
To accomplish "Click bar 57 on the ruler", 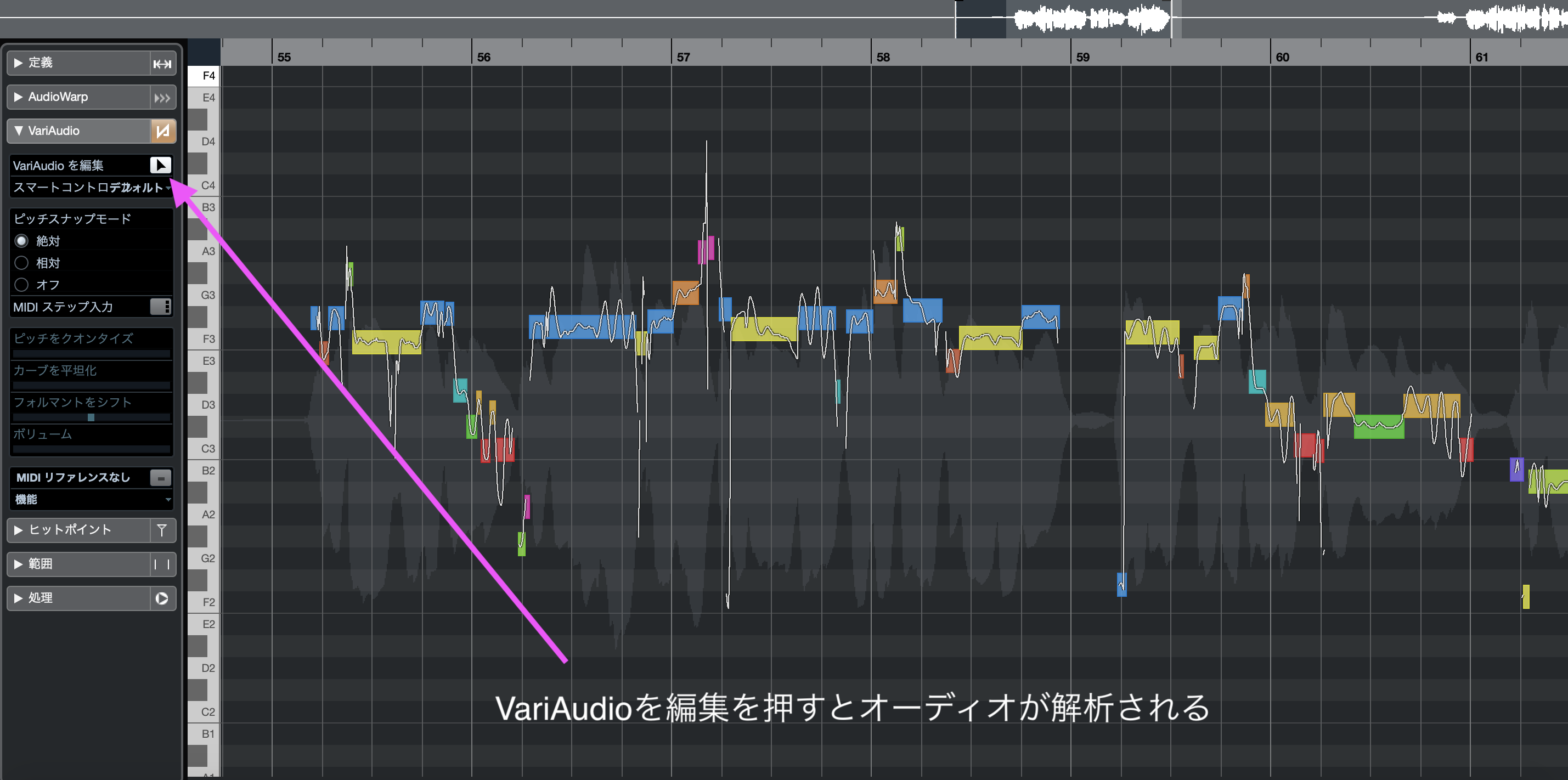I will 683,56.
